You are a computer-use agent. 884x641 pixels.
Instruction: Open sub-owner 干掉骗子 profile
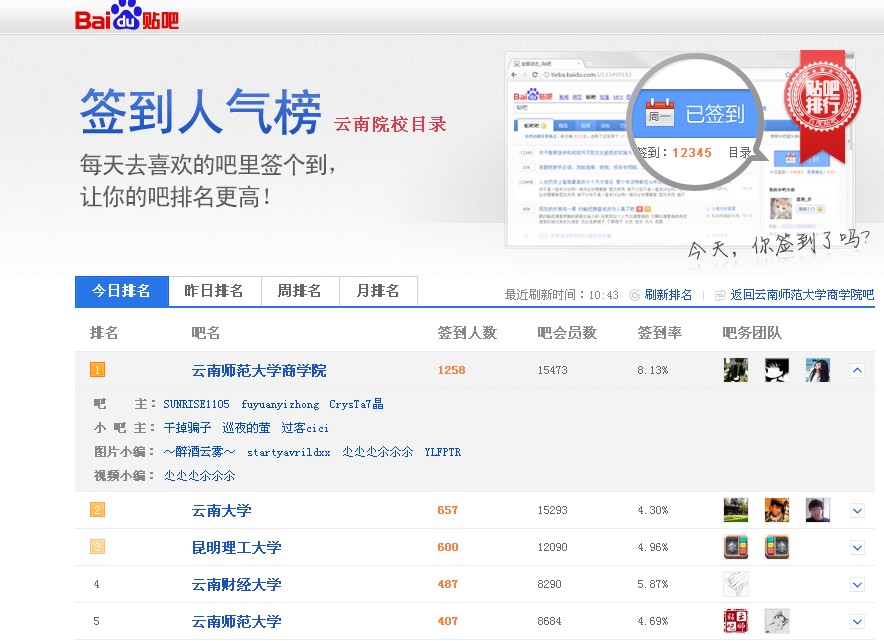tap(187, 428)
